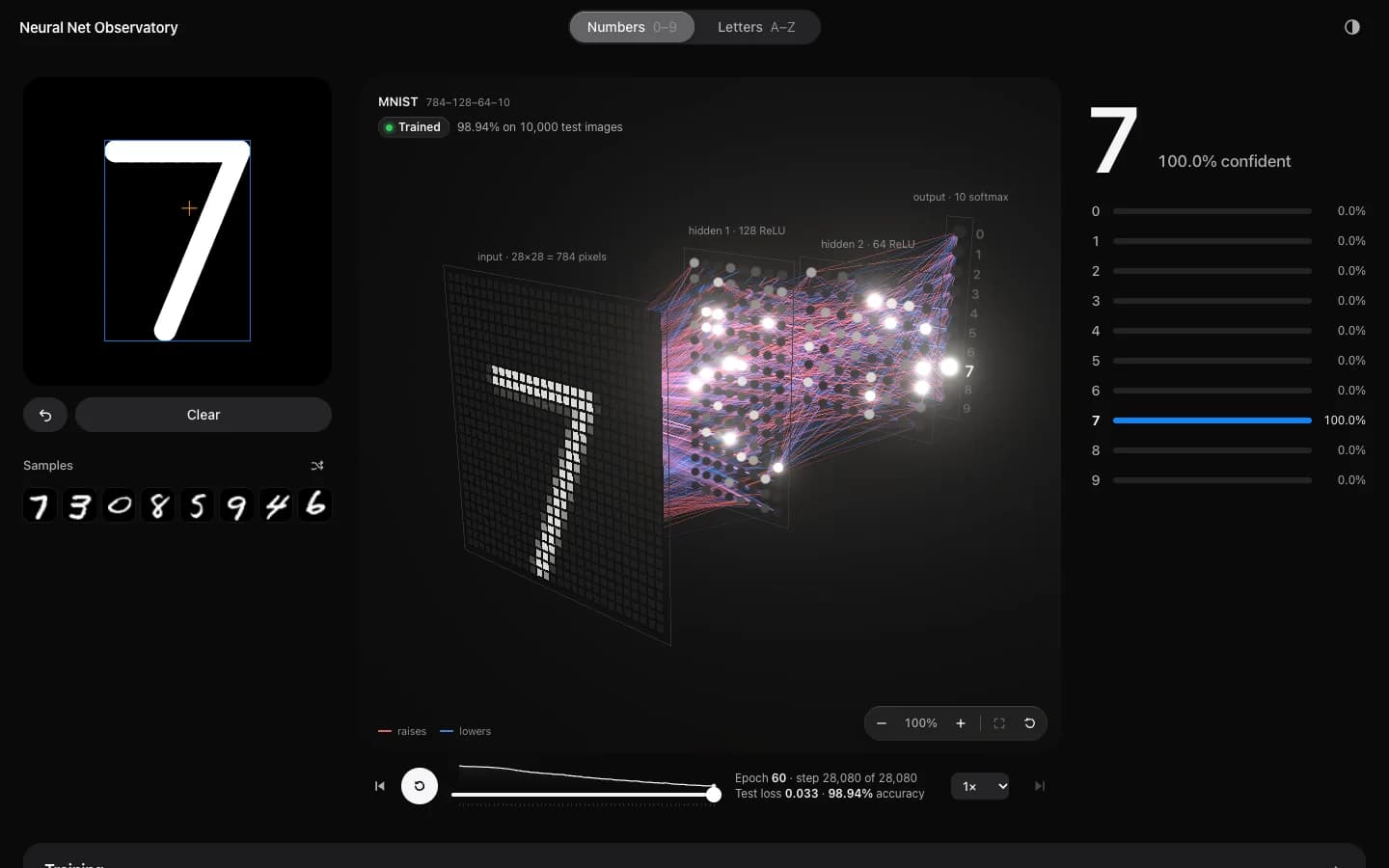Load the sample digit 5
Image resolution: width=1389 pixels, height=868 pixels.
coord(198,505)
